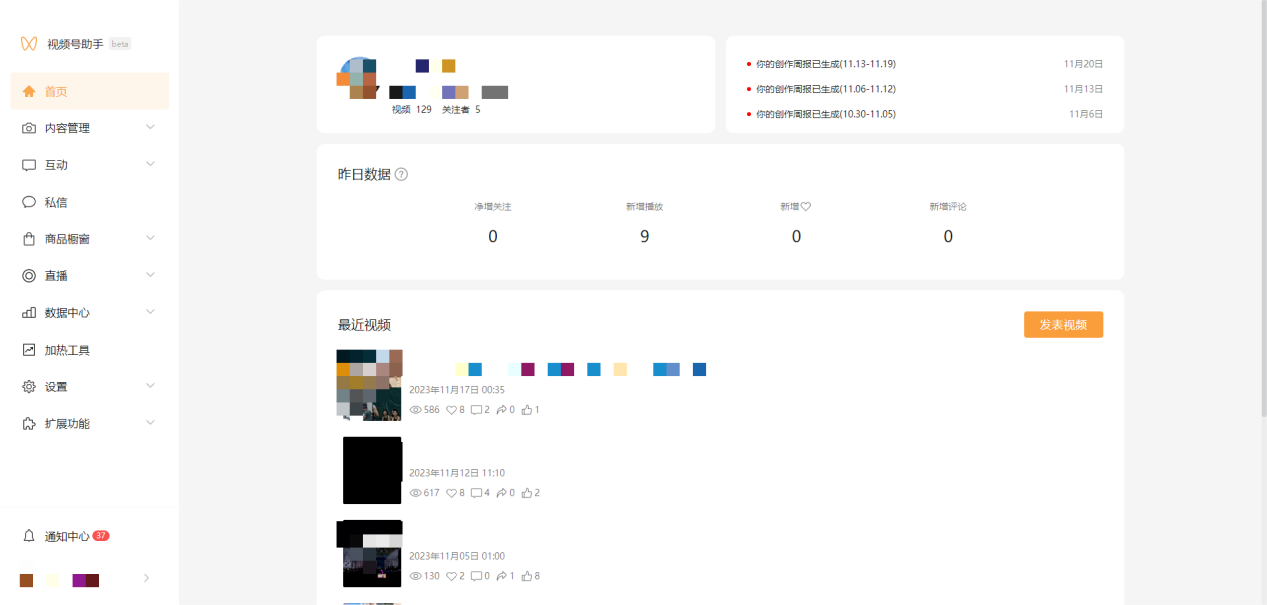Viewport: 1267px width, 605px height.
Task: Click the 最近视频 heading
Action: click(364, 325)
